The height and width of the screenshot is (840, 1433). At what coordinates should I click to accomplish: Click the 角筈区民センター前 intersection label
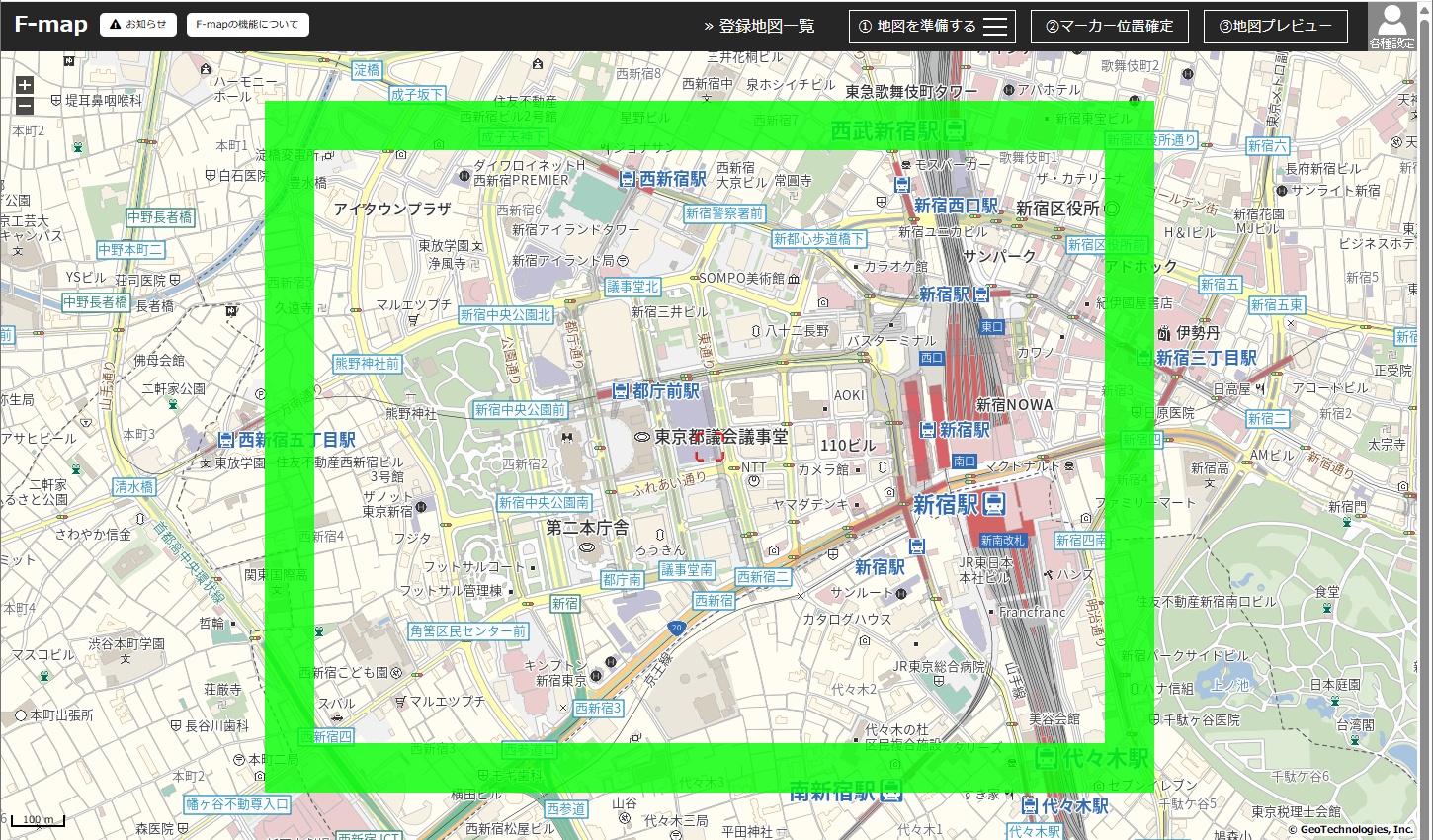point(468,631)
